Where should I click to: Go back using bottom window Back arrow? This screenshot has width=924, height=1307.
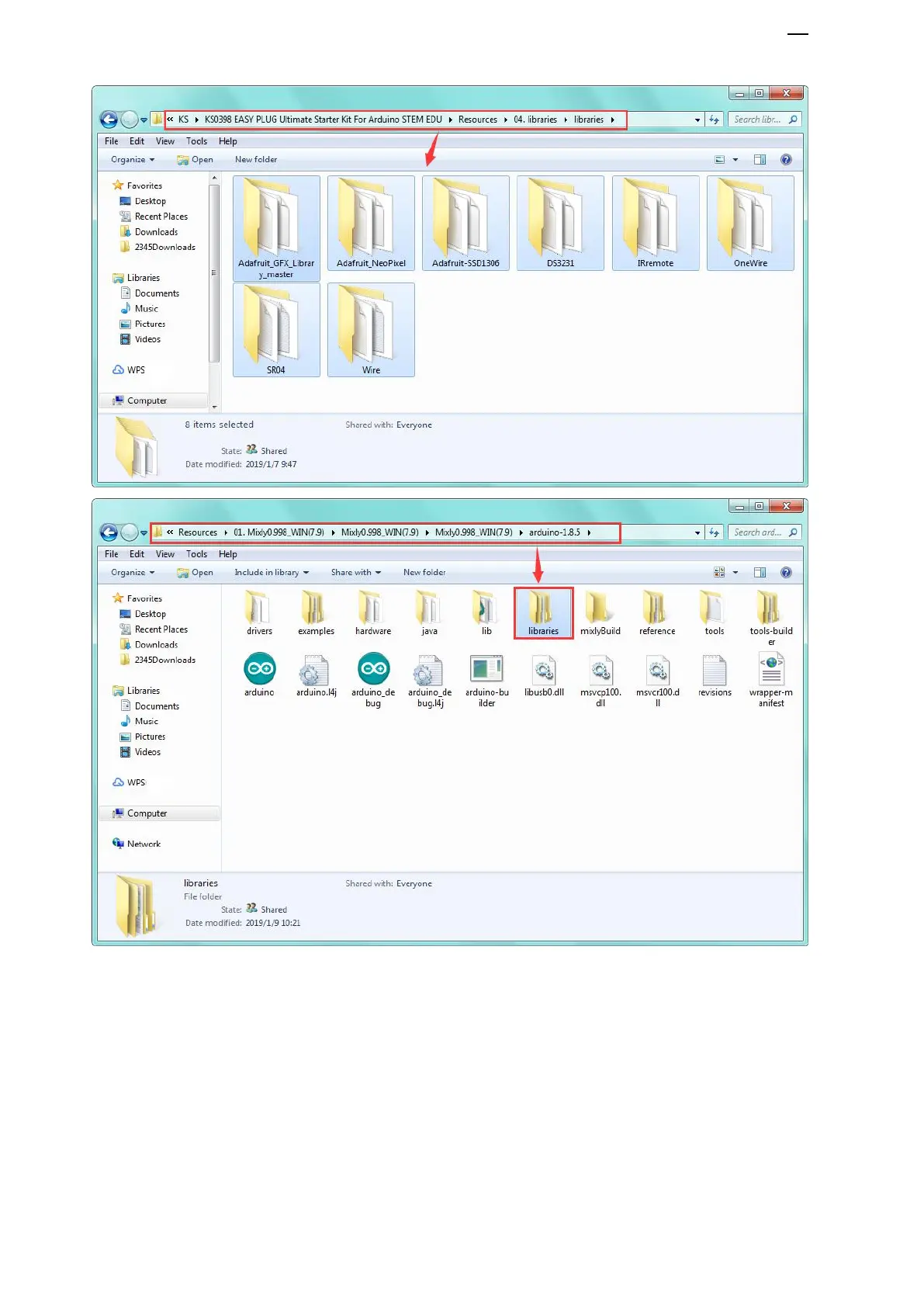tap(109, 532)
